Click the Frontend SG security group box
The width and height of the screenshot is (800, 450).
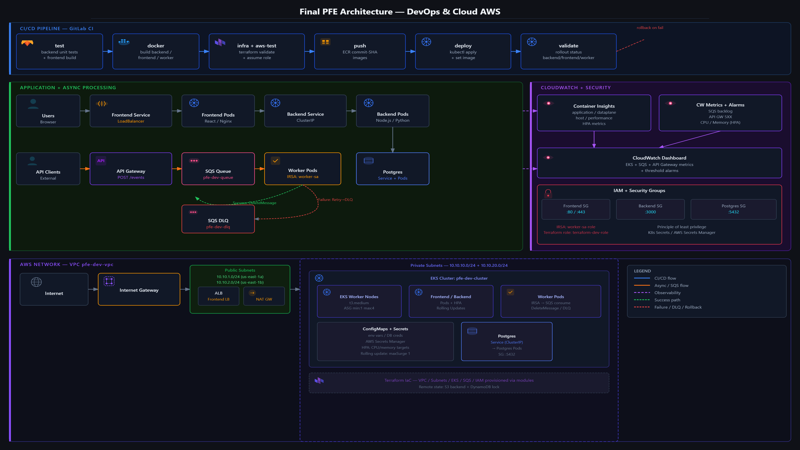coord(576,209)
